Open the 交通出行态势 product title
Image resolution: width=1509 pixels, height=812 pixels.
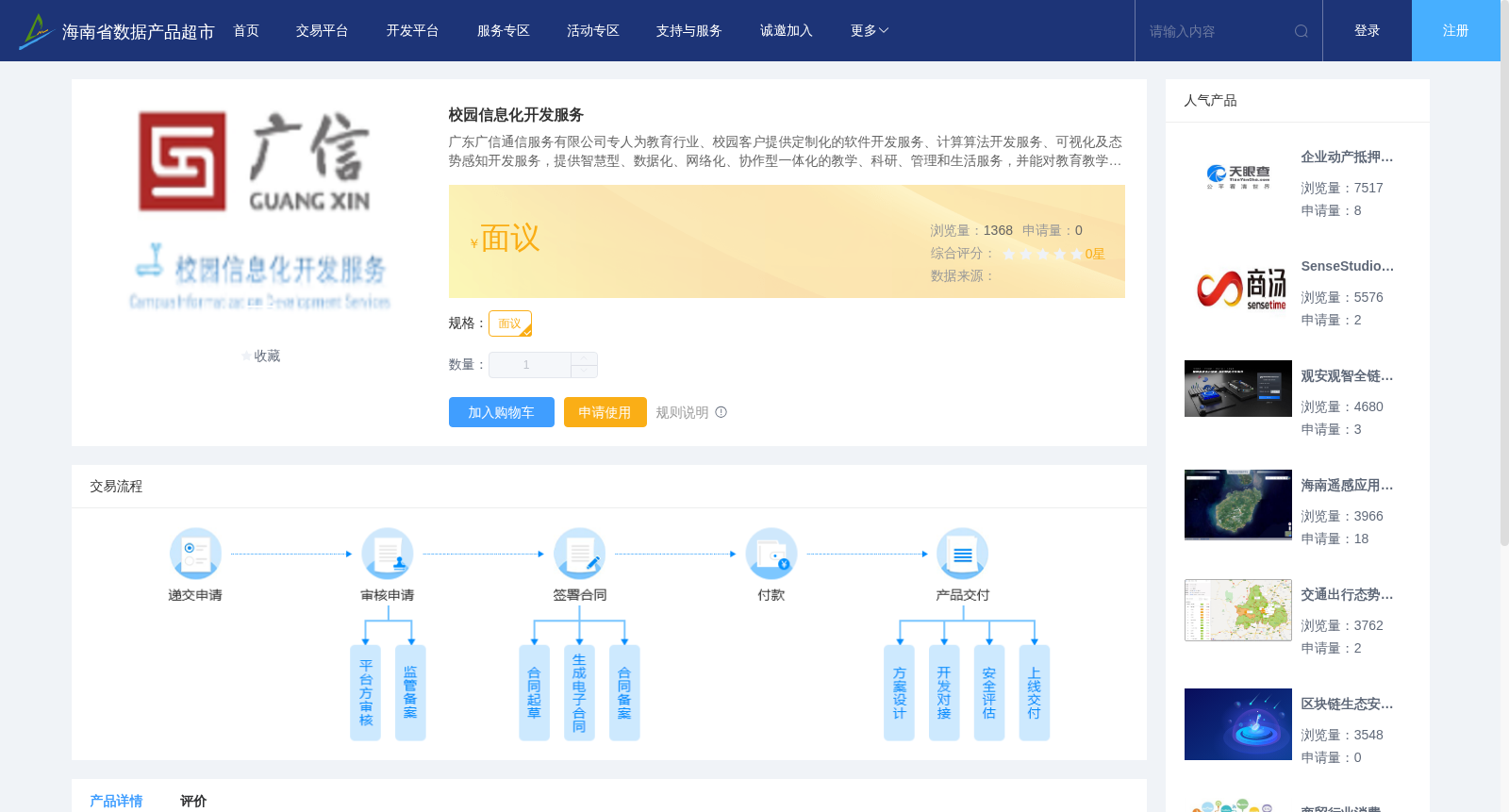[x=1347, y=595]
